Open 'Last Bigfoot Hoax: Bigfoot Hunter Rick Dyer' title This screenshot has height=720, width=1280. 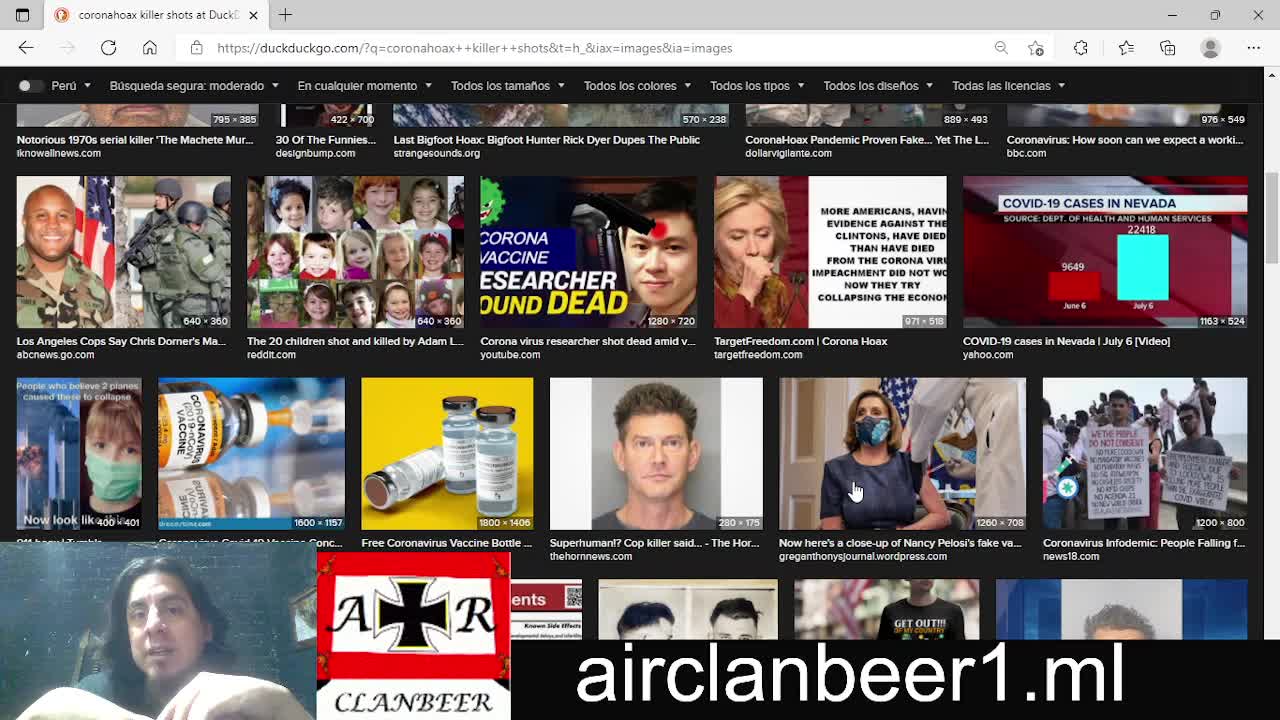(546, 140)
